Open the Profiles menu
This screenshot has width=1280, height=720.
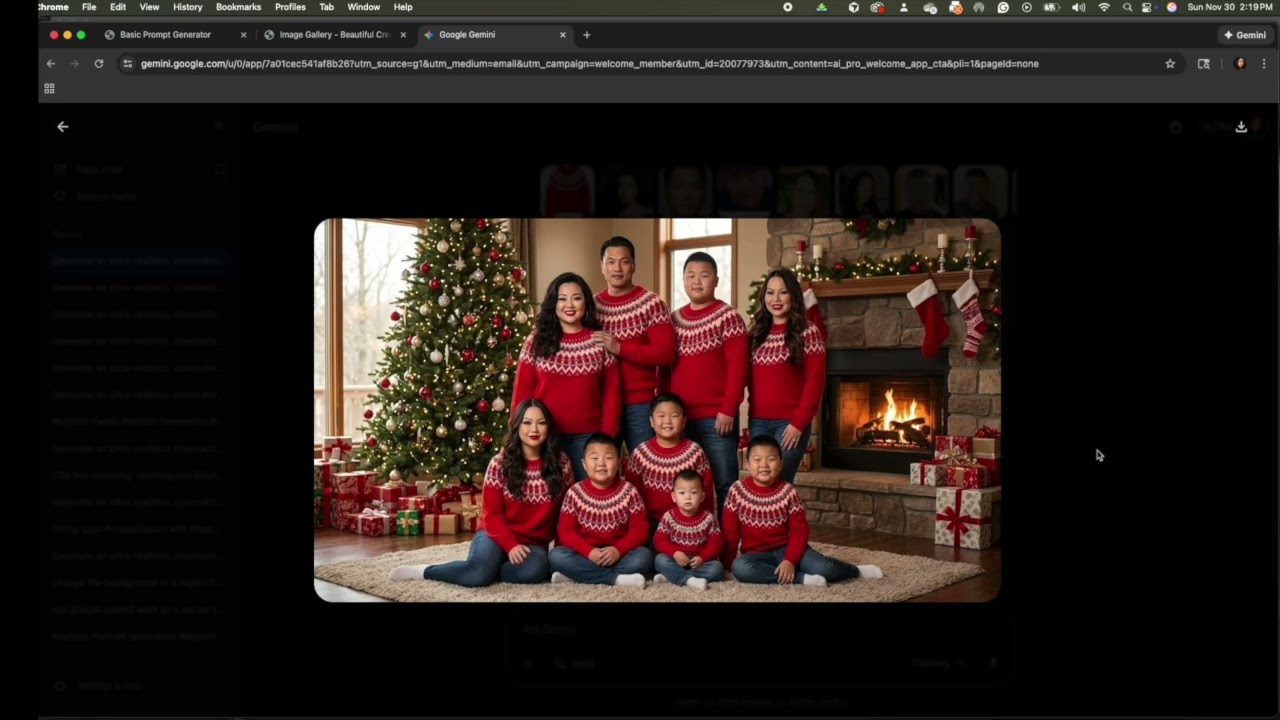[x=290, y=7]
